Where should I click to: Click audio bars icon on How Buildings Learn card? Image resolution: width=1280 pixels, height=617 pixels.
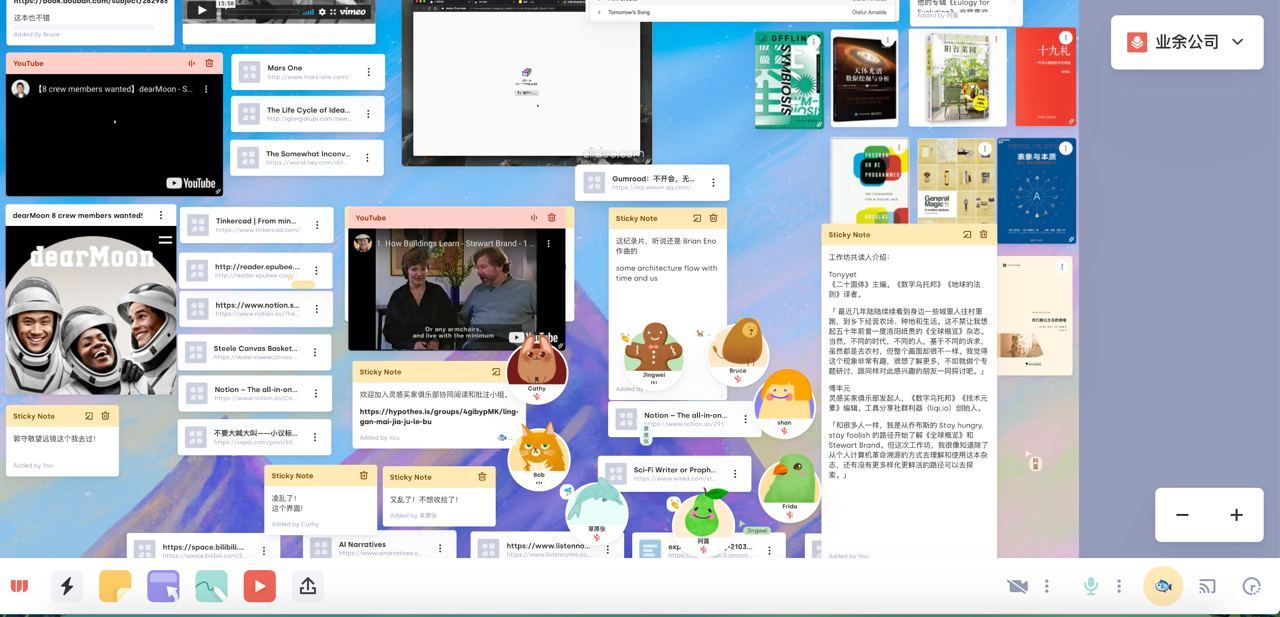[533, 218]
